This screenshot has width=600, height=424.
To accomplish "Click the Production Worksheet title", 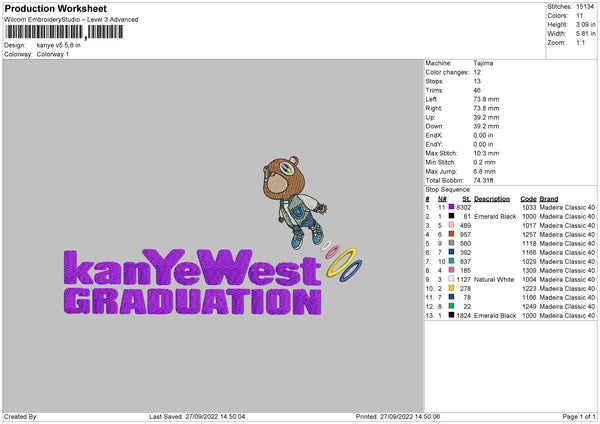I will click(55, 8).
